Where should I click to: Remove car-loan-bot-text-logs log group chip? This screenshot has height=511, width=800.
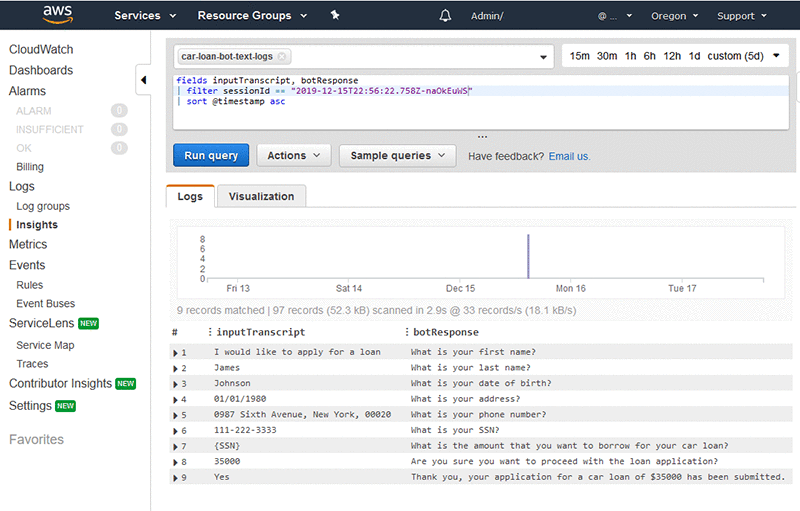pos(282,56)
